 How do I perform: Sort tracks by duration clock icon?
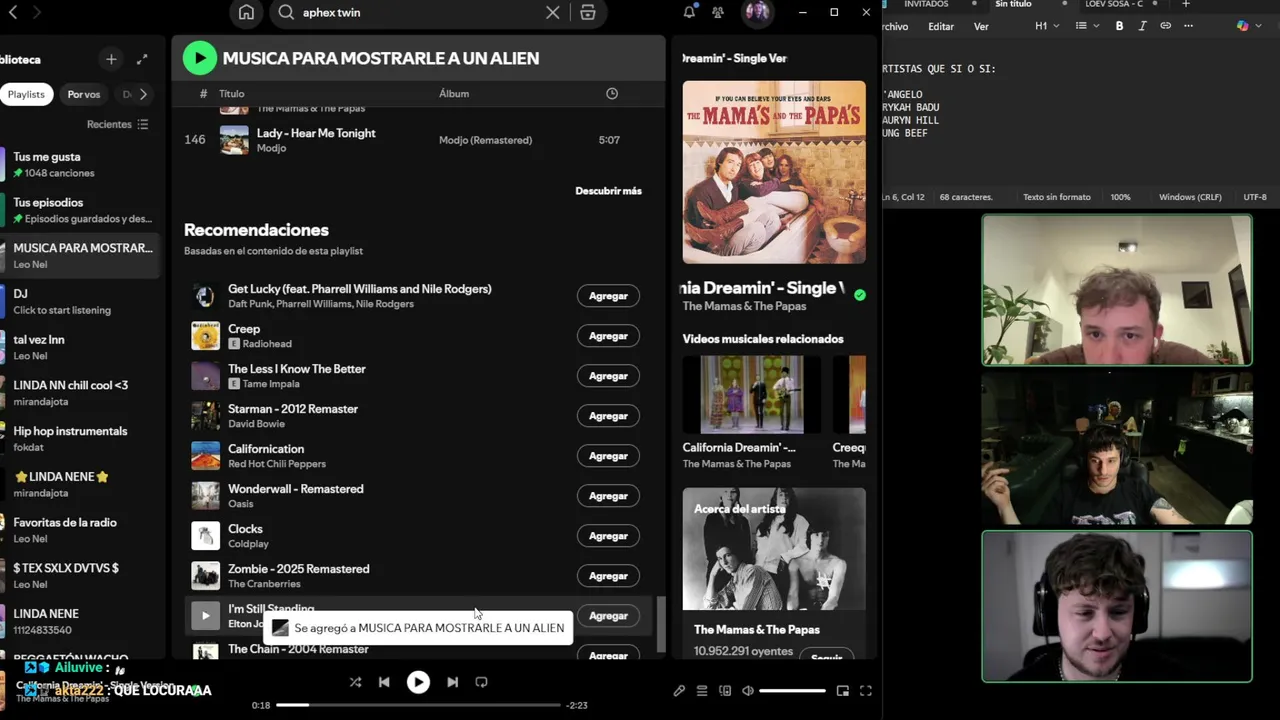(612, 93)
